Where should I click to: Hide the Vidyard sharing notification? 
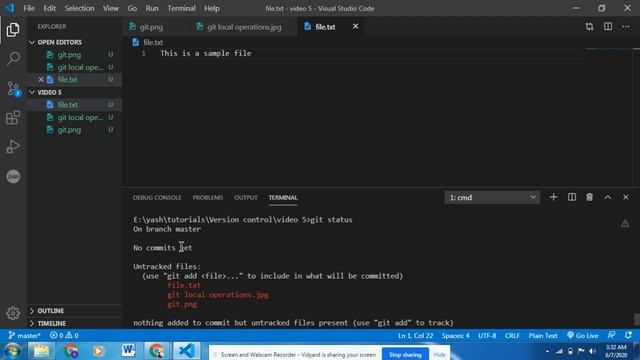click(439, 355)
